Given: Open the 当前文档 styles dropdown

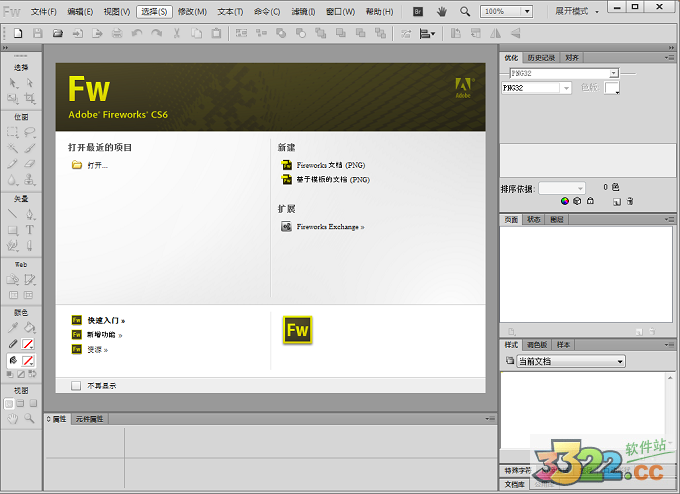Looking at the screenshot, I should (571, 361).
